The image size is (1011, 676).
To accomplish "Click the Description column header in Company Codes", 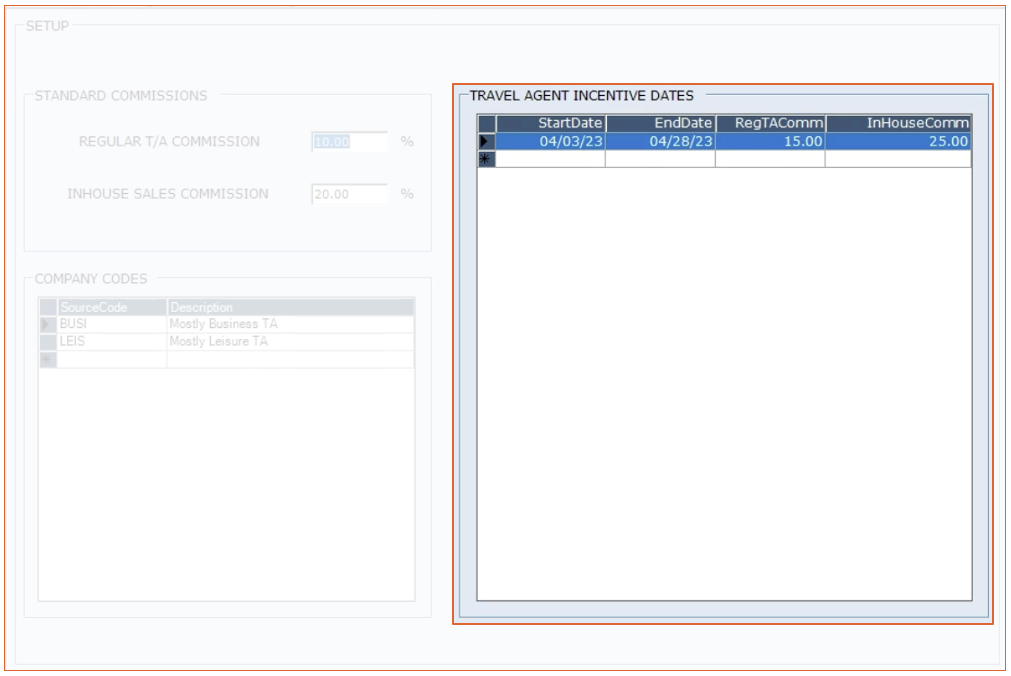I will click(x=290, y=308).
